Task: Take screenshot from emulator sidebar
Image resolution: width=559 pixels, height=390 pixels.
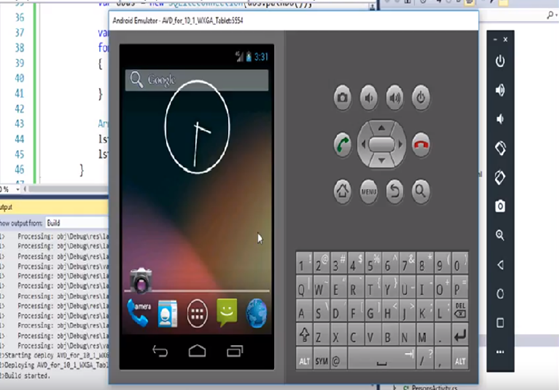Action: coord(500,206)
